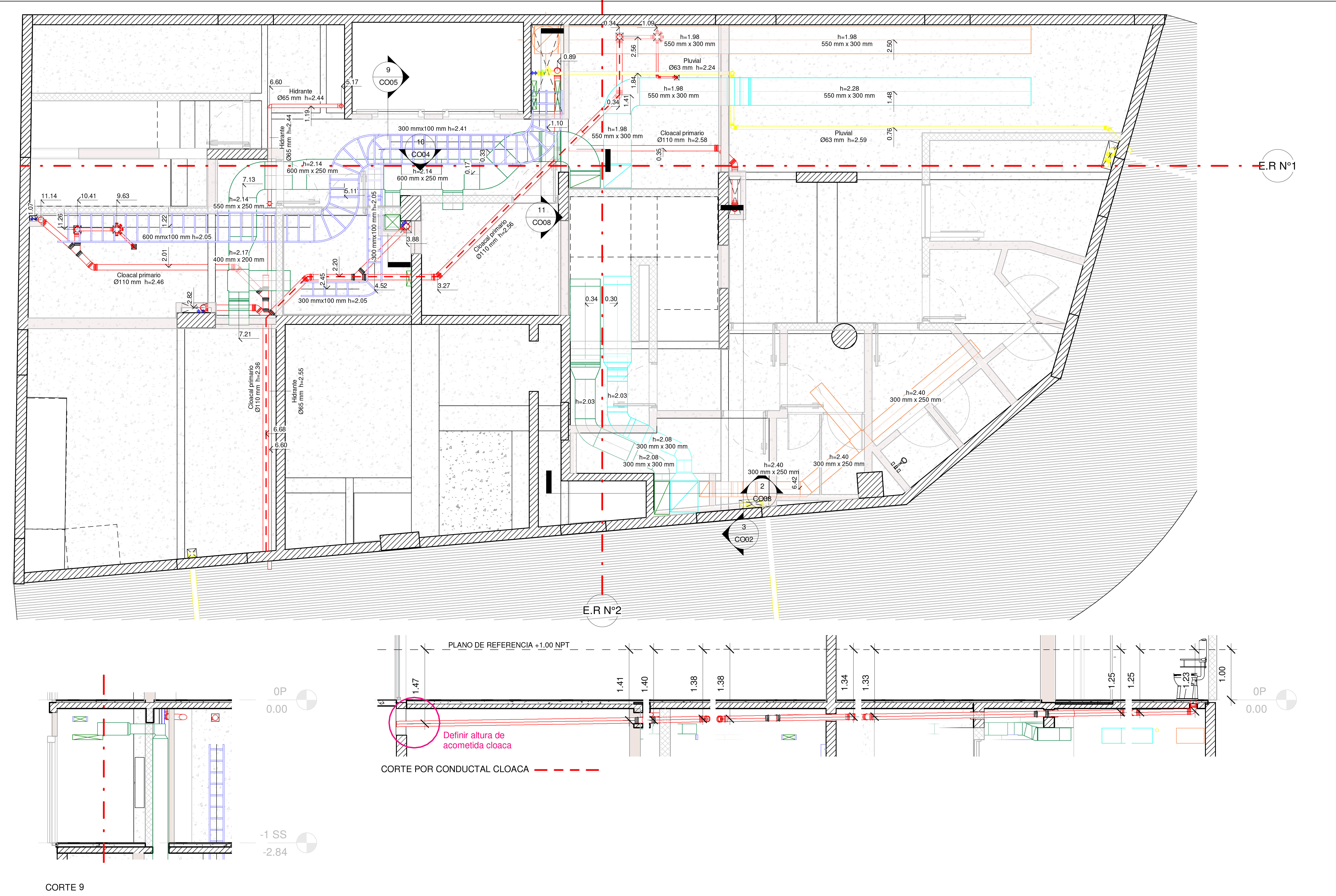The width and height of the screenshot is (1336, 896).
Task: Select the section marker 10 CO04
Action: pyautogui.click(x=421, y=149)
